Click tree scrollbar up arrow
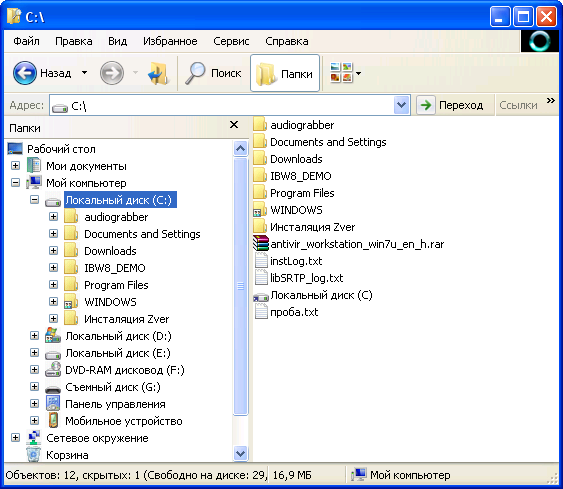The image size is (563, 489). coord(240,148)
